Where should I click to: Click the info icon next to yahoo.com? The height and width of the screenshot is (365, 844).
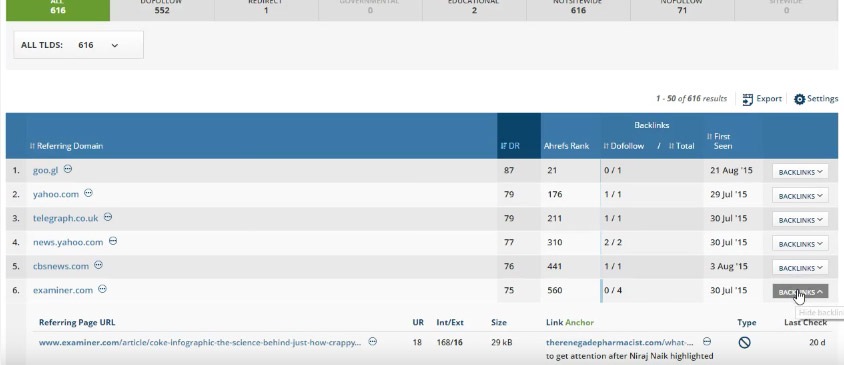(88, 193)
